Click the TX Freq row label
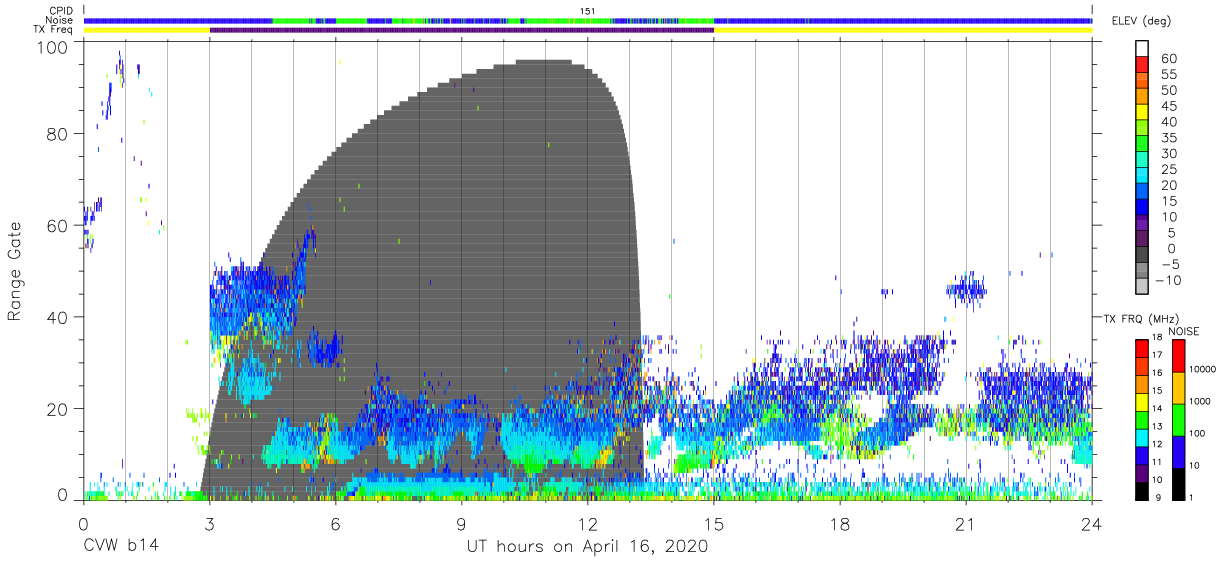1228x567 pixels. (53, 30)
